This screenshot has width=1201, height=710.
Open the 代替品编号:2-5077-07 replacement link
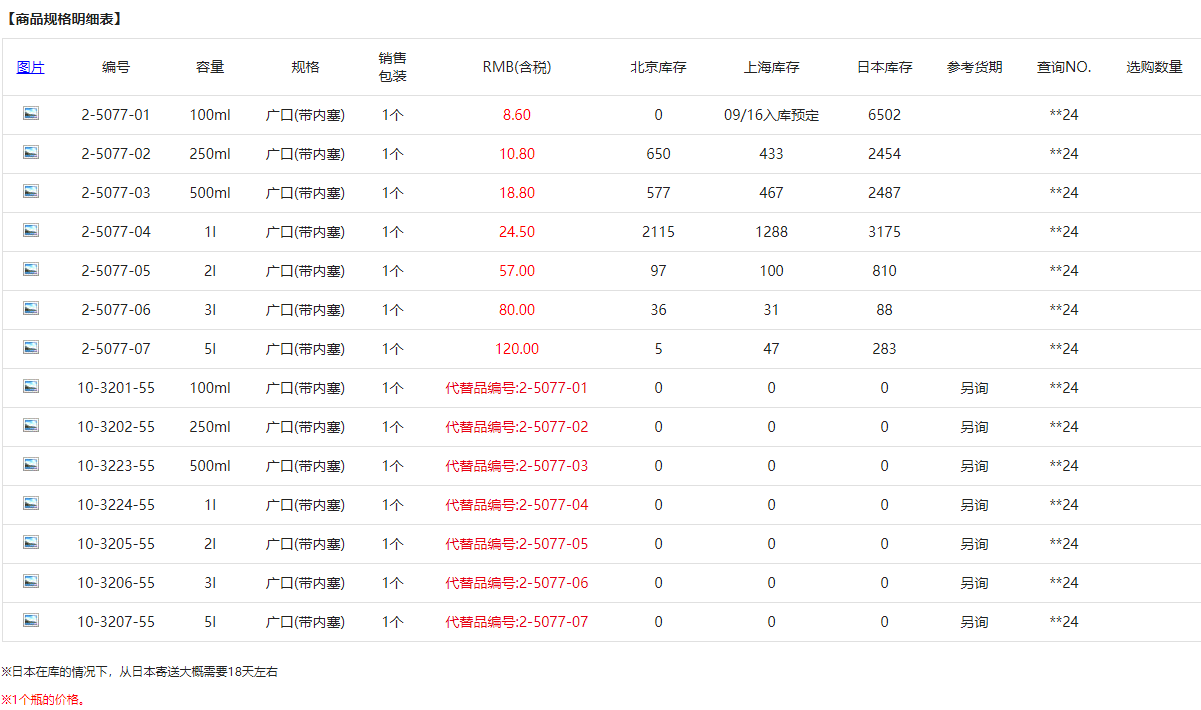point(516,622)
